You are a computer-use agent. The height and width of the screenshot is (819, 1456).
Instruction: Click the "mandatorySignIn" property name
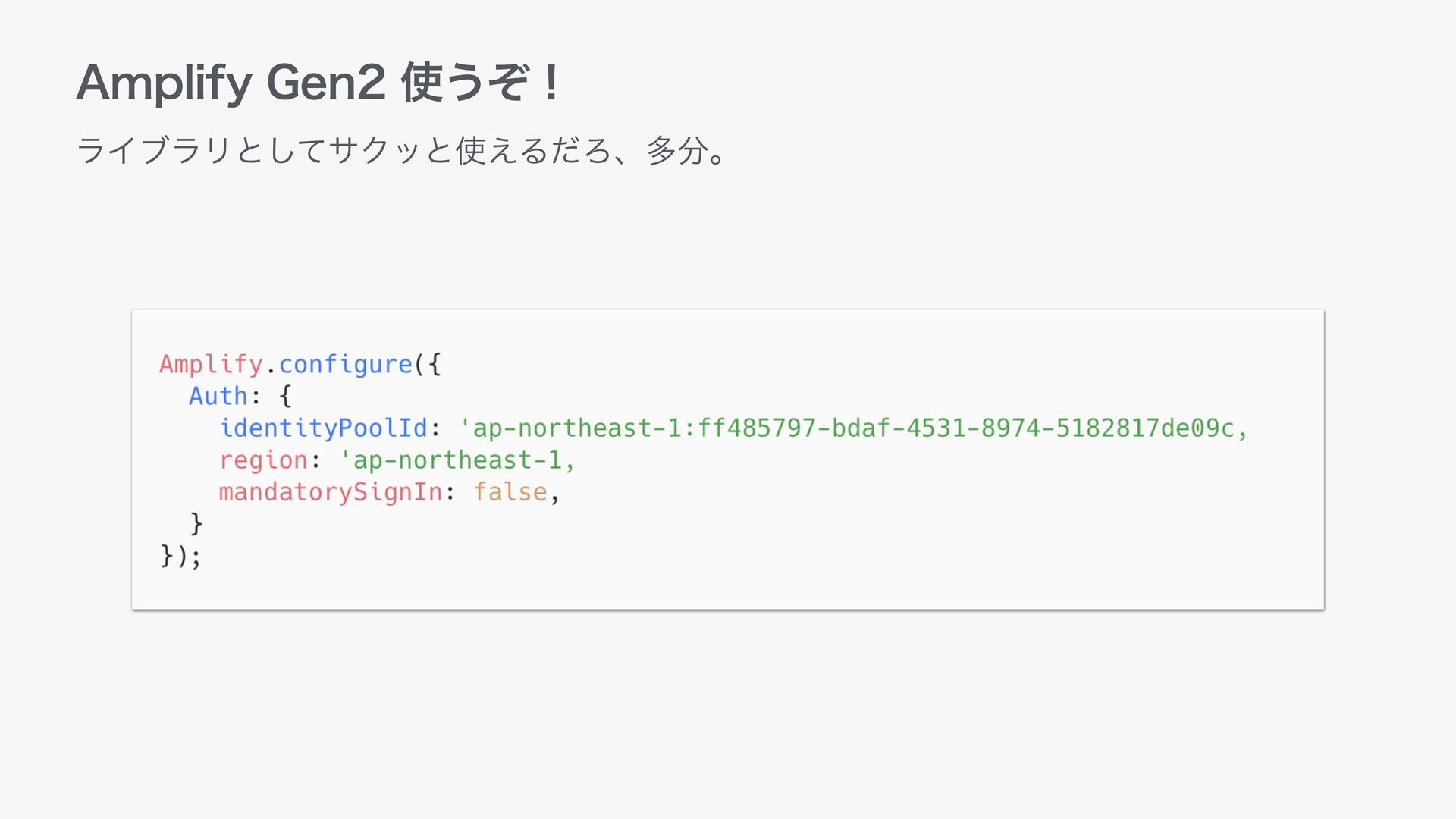(331, 492)
